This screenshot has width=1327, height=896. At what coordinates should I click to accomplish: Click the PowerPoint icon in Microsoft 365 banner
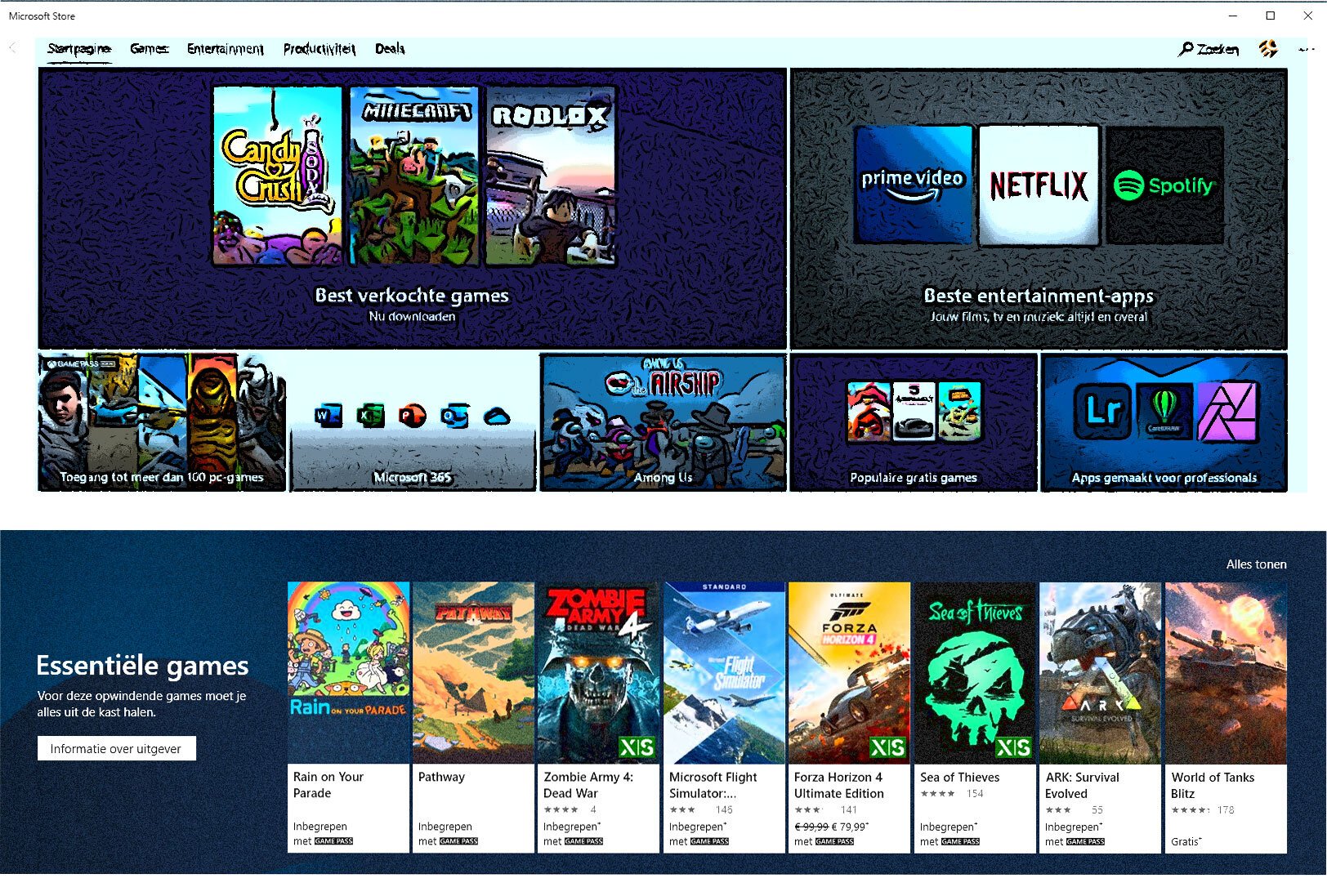click(412, 417)
